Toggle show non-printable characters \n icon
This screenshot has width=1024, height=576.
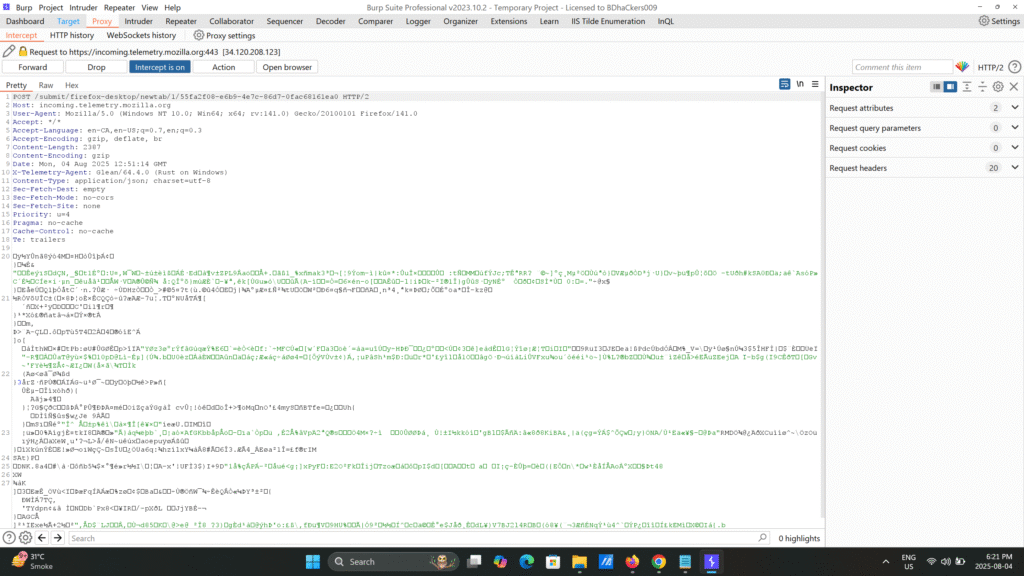tap(800, 84)
